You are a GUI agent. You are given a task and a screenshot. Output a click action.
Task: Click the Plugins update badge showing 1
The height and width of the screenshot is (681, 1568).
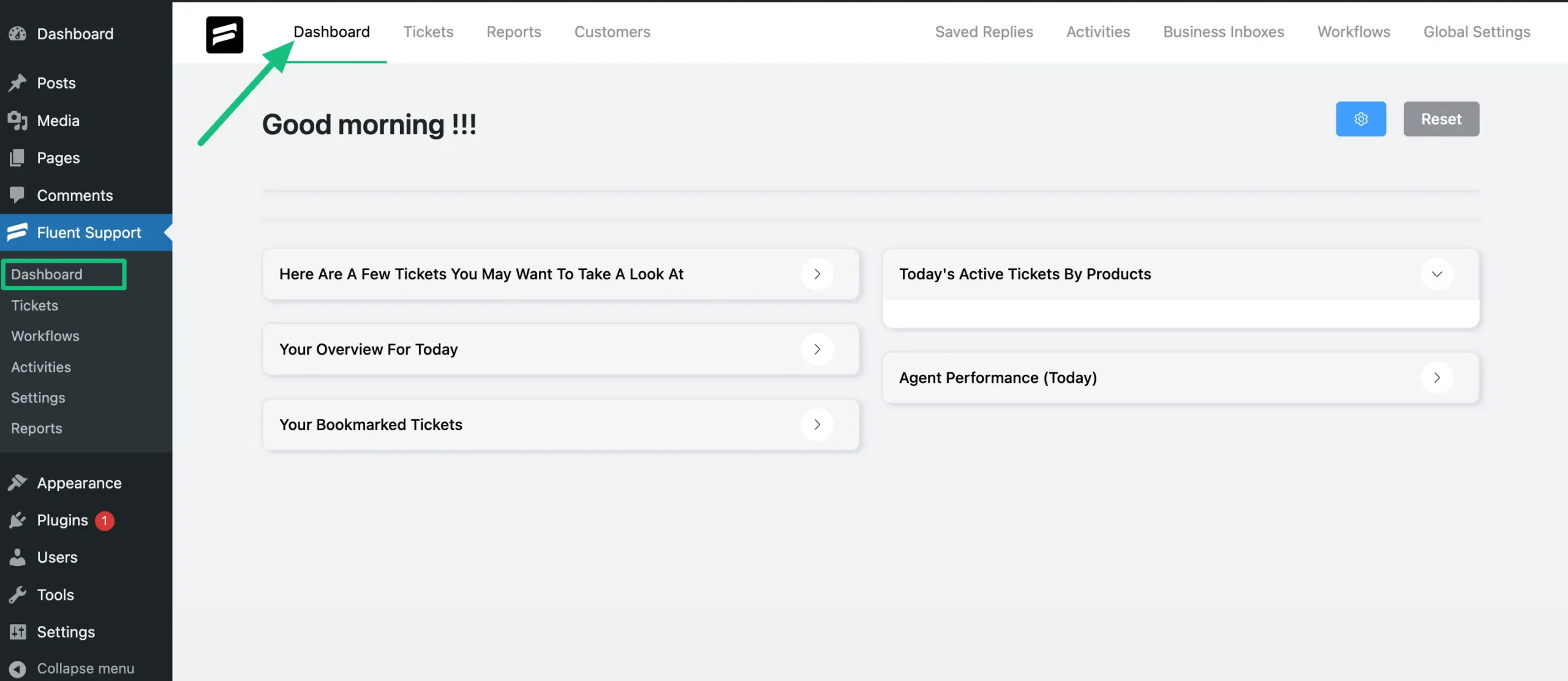coord(105,521)
